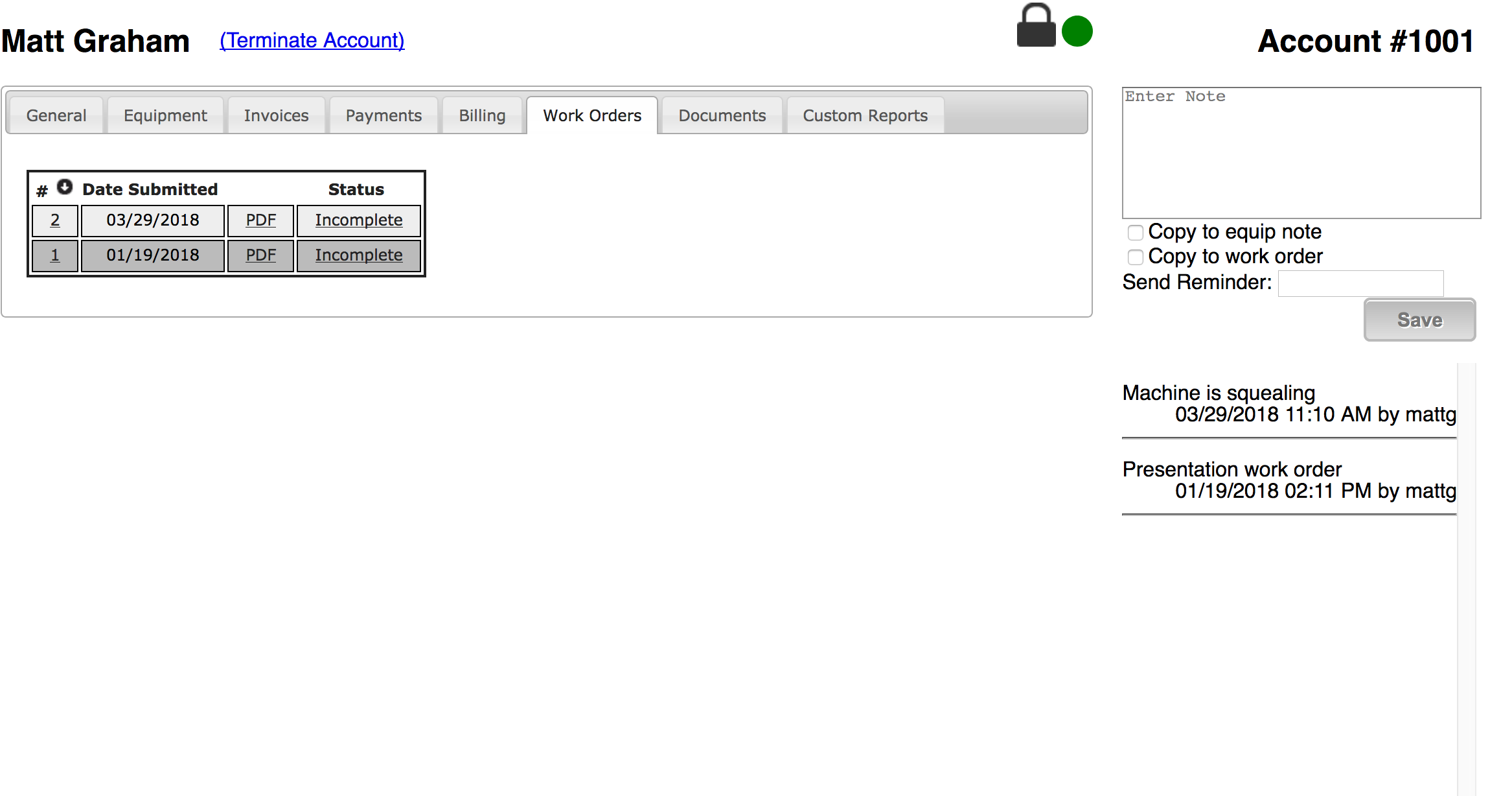1512x796 pixels.
Task: Click the notes list vertical scrollbar
Action: (1467, 579)
